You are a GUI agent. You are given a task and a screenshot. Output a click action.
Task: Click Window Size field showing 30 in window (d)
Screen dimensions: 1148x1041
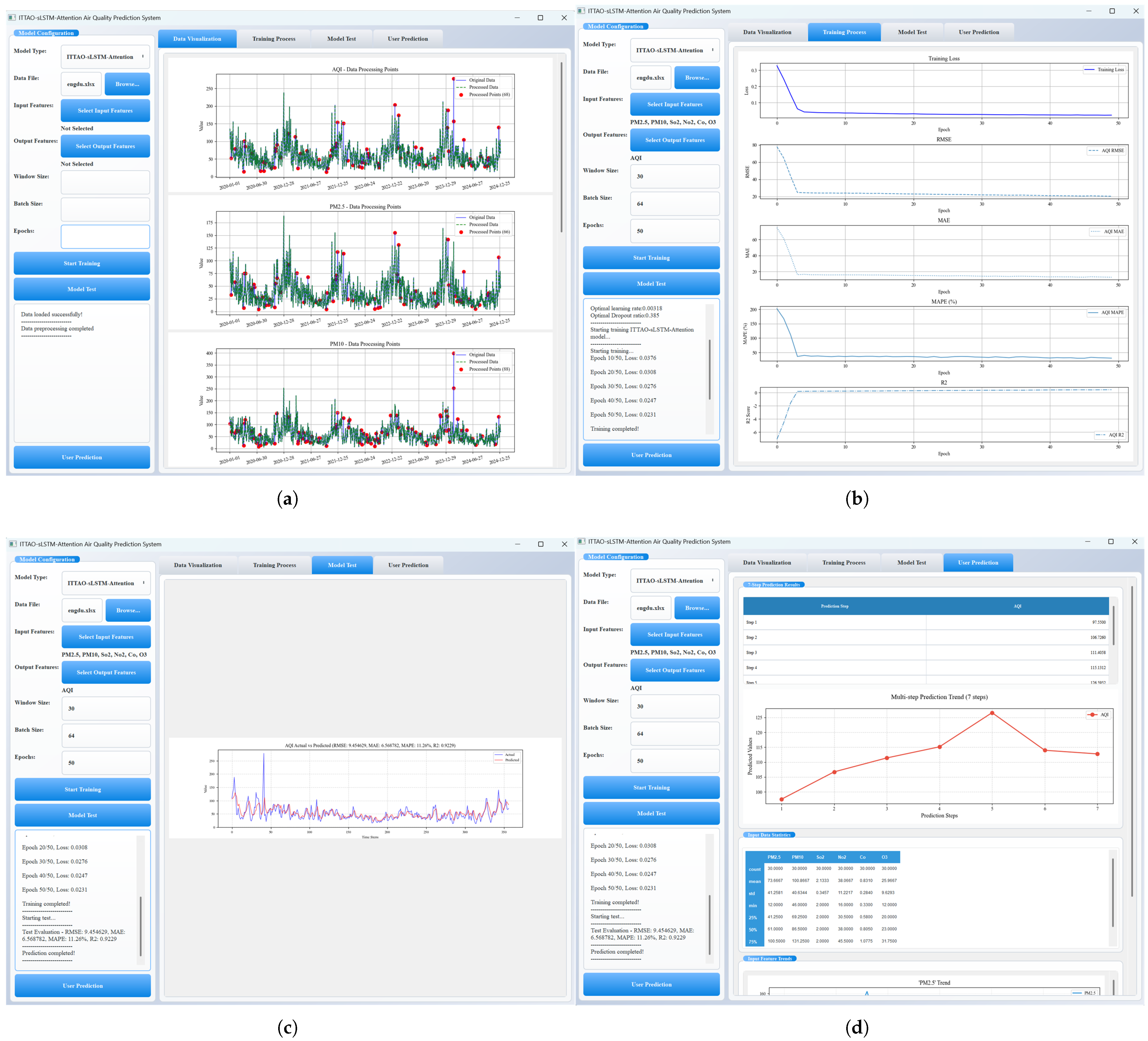(675, 706)
